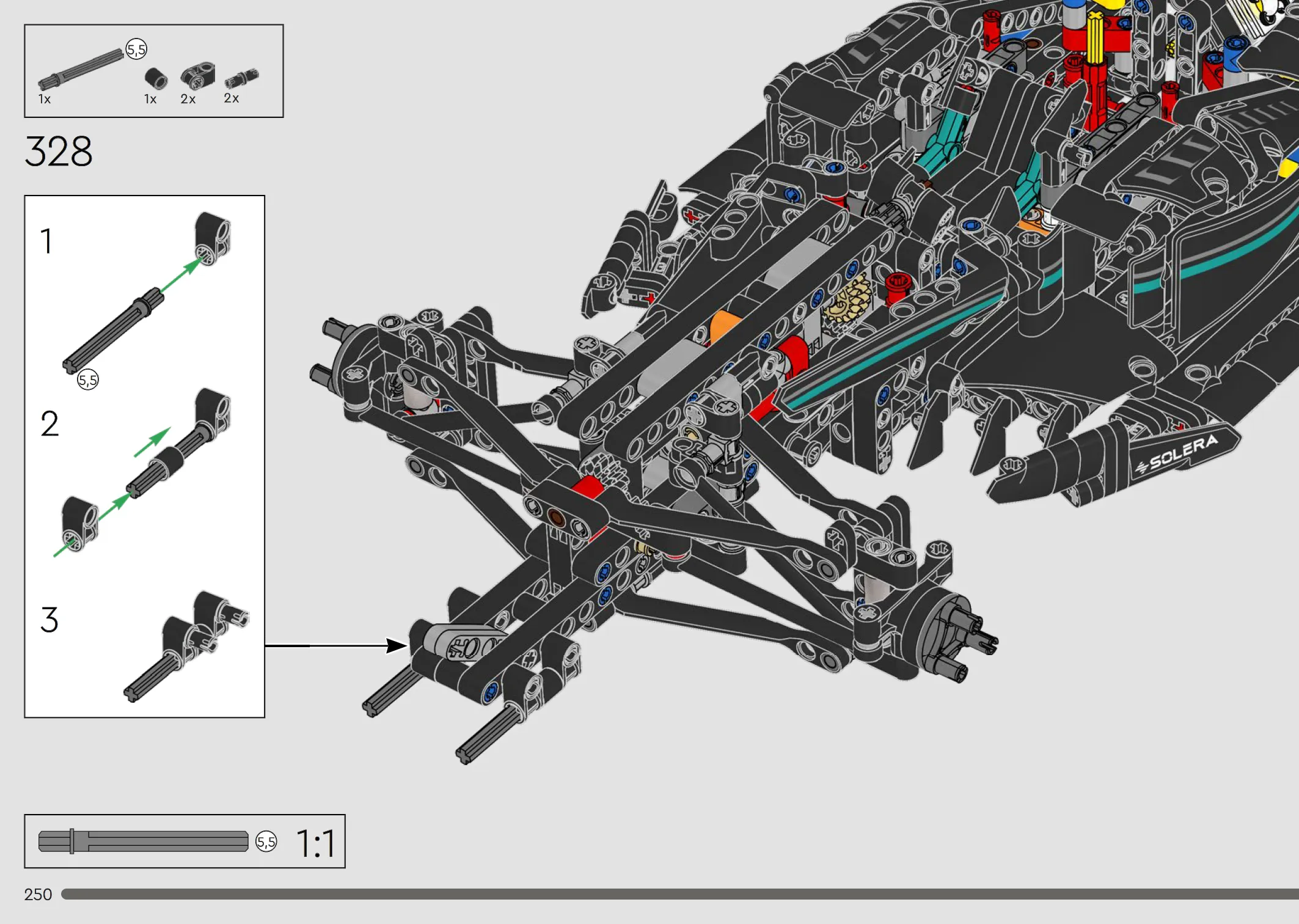Select the axle connector part in the parts list
This screenshot has height=924, width=1299.
point(197,76)
